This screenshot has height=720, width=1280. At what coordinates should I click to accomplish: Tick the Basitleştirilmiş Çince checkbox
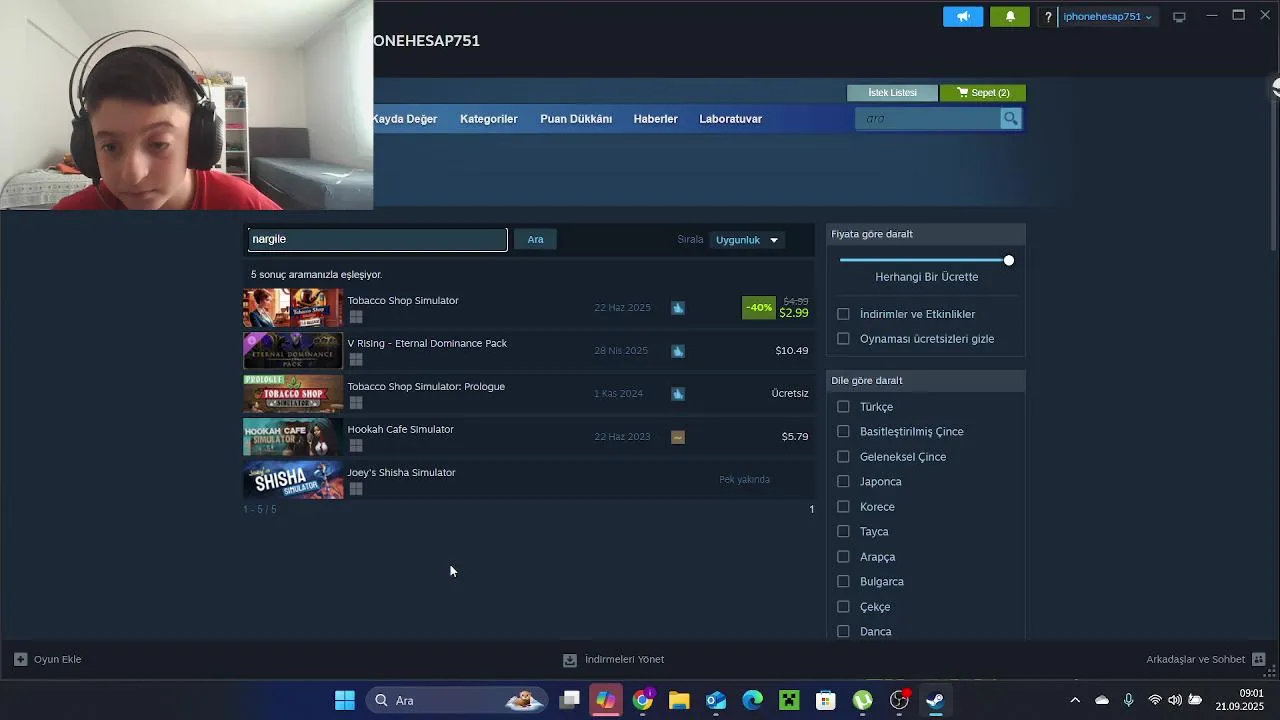pyautogui.click(x=843, y=432)
